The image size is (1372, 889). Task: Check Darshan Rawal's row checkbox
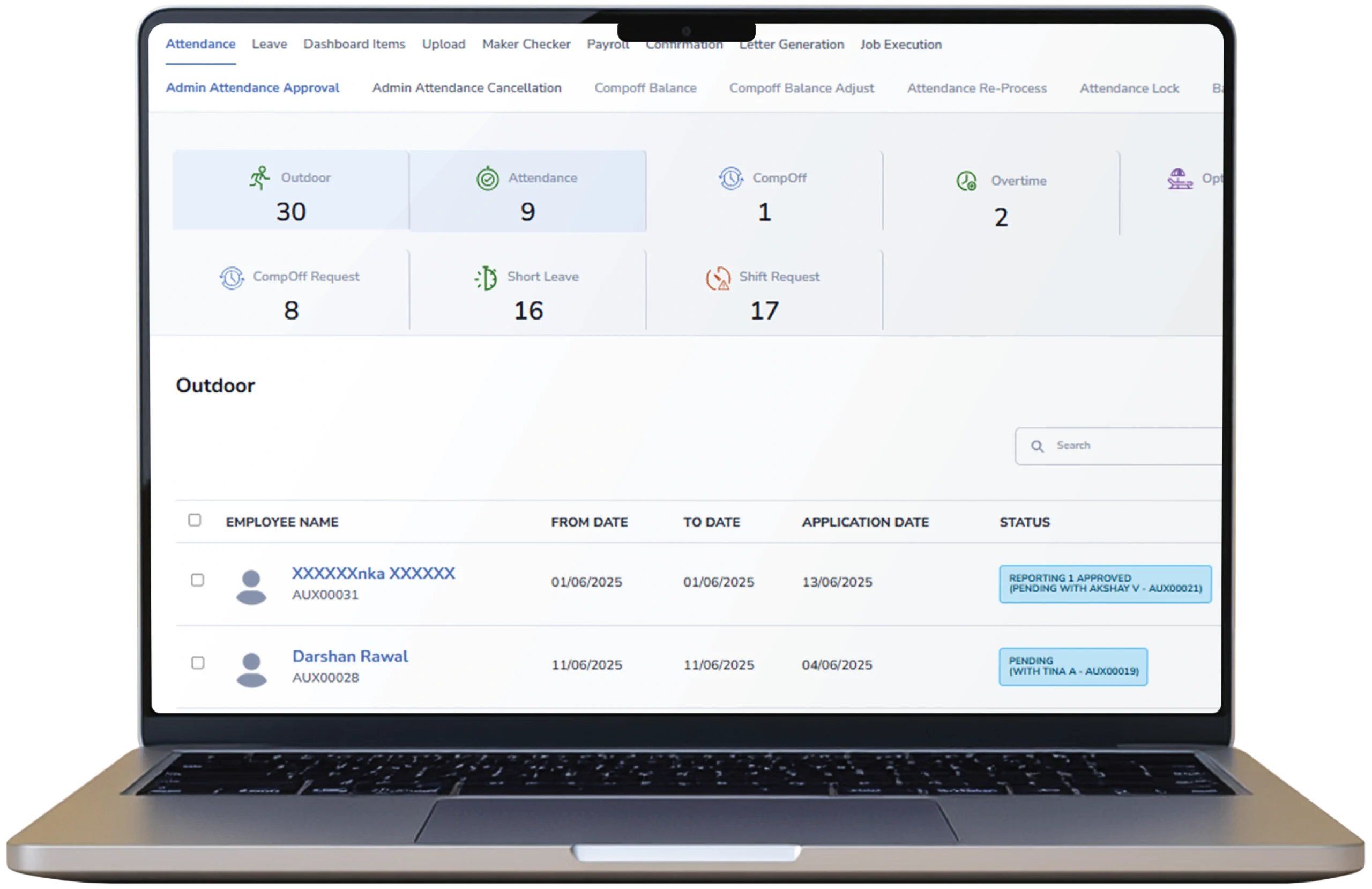point(198,663)
